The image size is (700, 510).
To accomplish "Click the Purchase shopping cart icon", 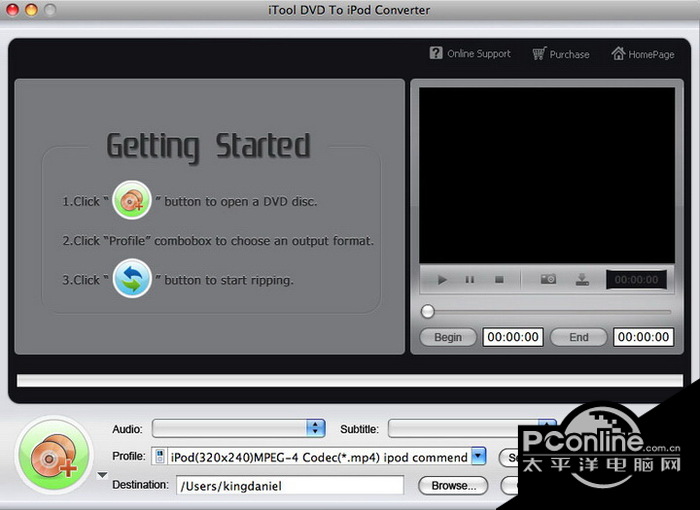I will (x=539, y=54).
